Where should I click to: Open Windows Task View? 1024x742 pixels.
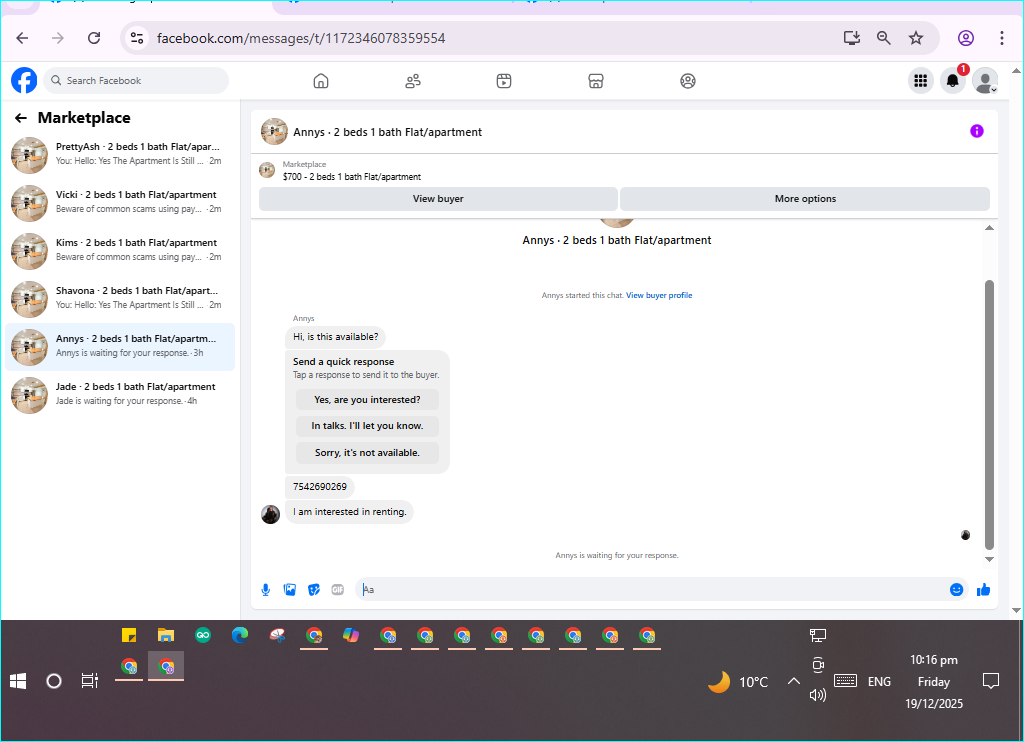[x=89, y=681]
